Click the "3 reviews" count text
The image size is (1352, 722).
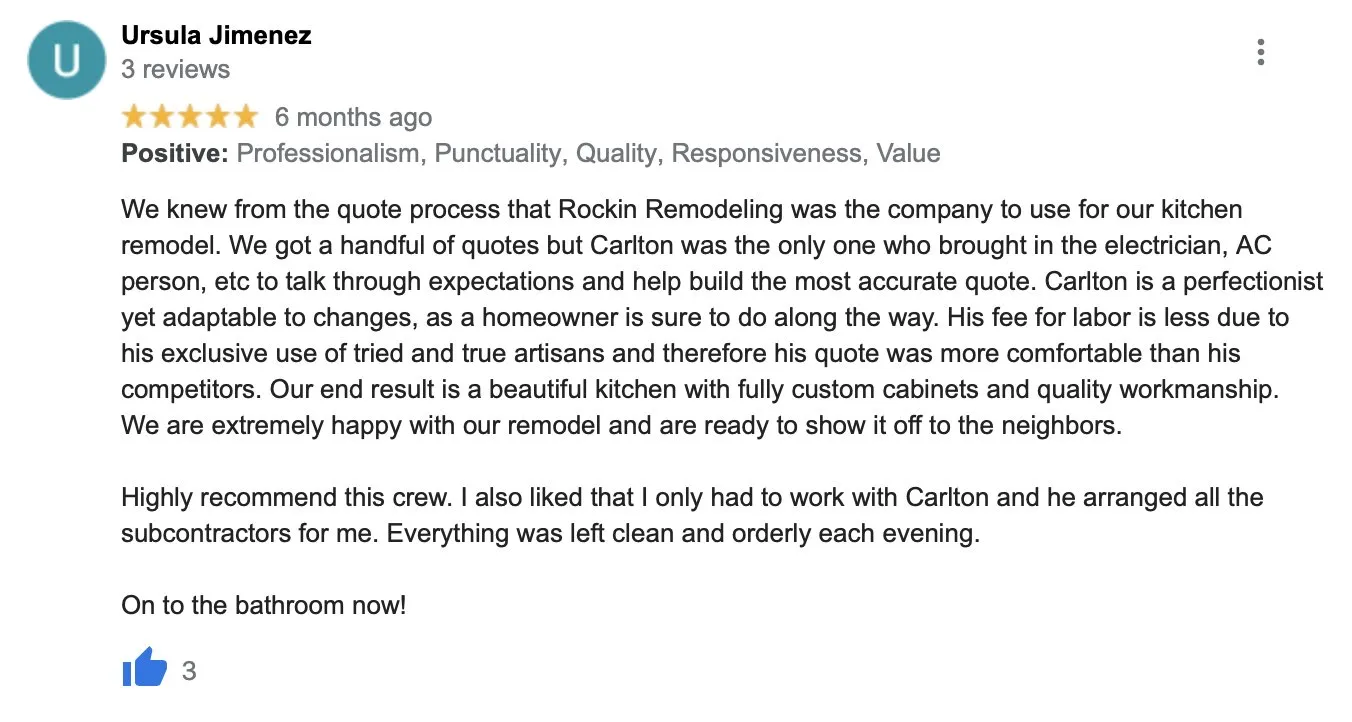175,69
